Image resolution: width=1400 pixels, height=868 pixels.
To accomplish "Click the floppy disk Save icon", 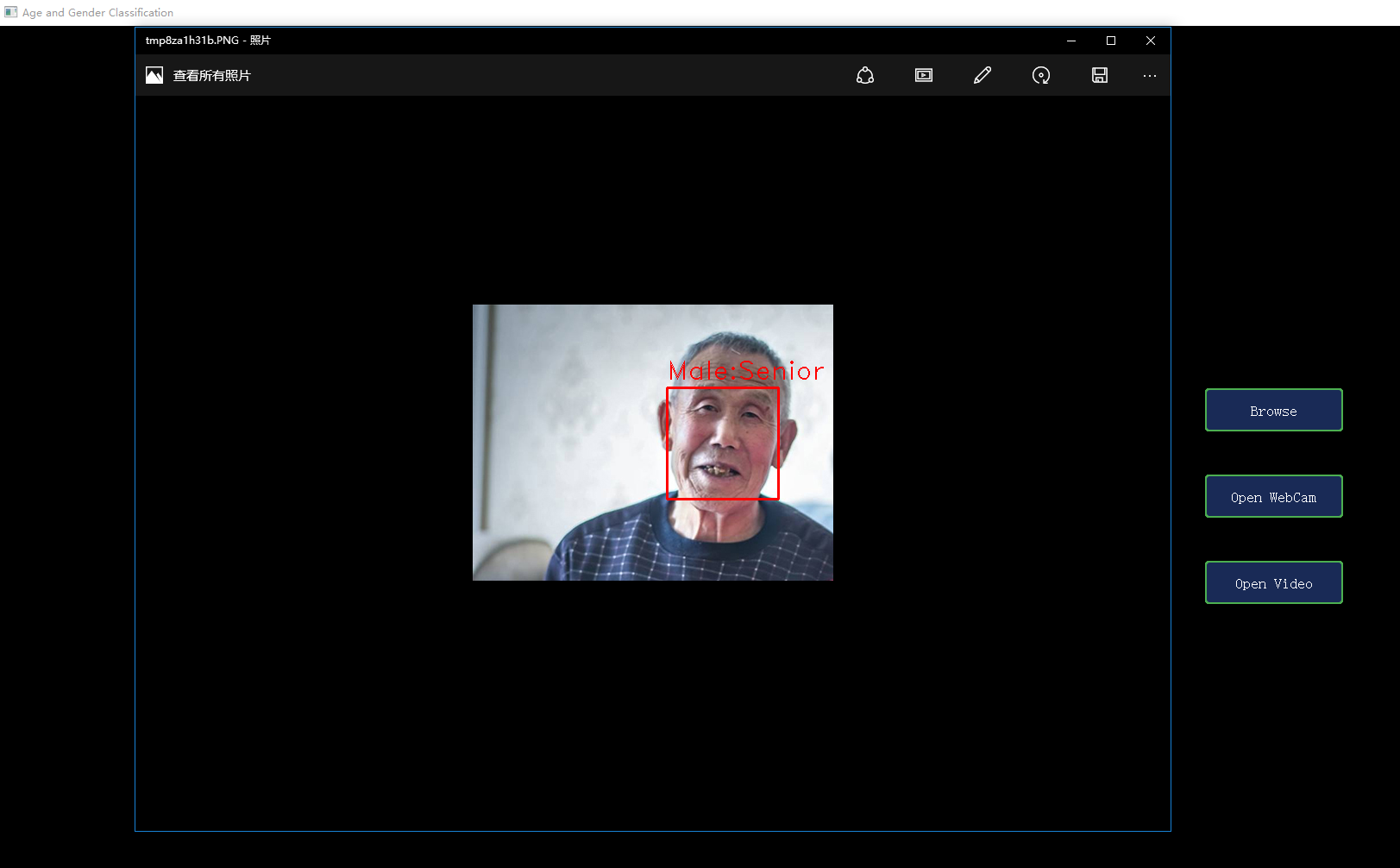I will (x=1100, y=76).
